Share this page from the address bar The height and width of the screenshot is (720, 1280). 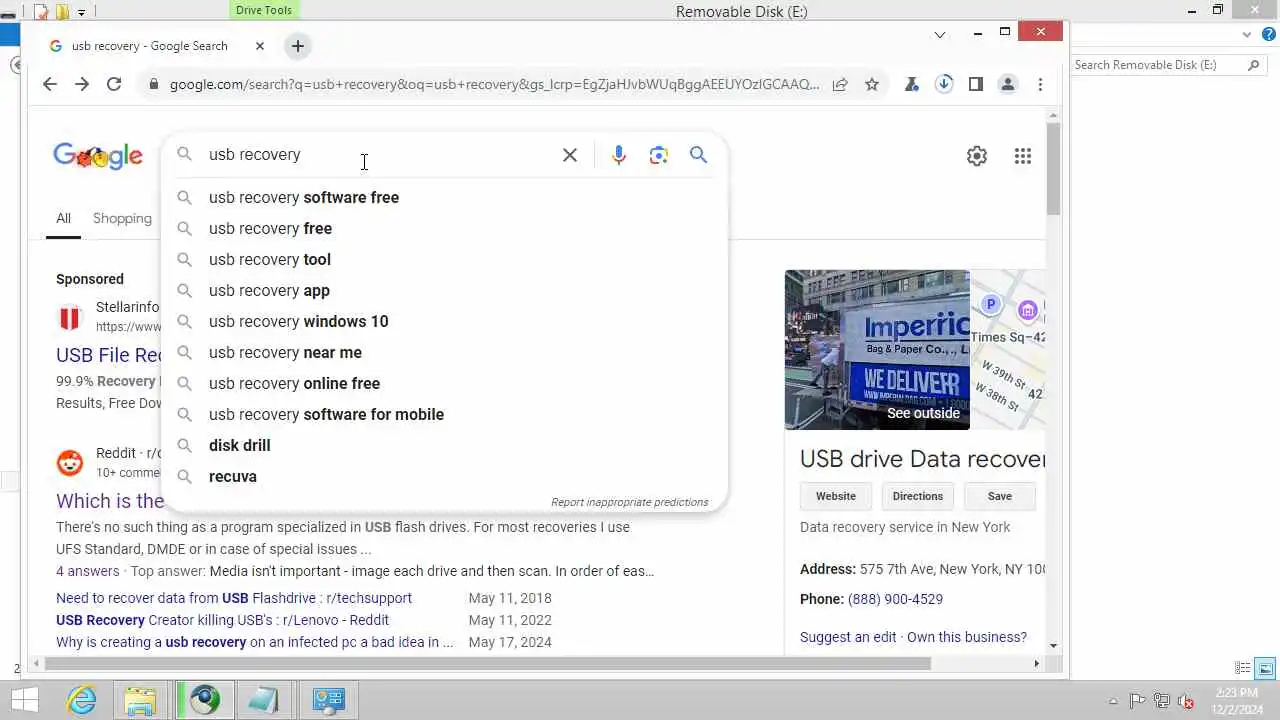840,84
